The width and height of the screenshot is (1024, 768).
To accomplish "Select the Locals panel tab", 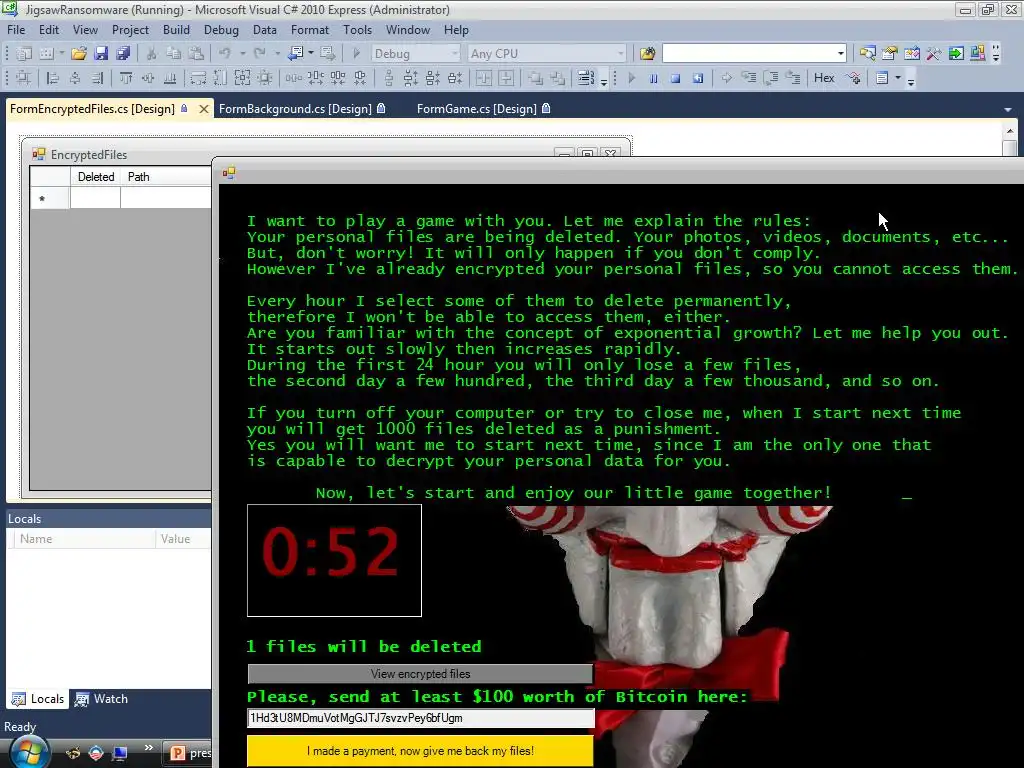I will pos(39,699).
